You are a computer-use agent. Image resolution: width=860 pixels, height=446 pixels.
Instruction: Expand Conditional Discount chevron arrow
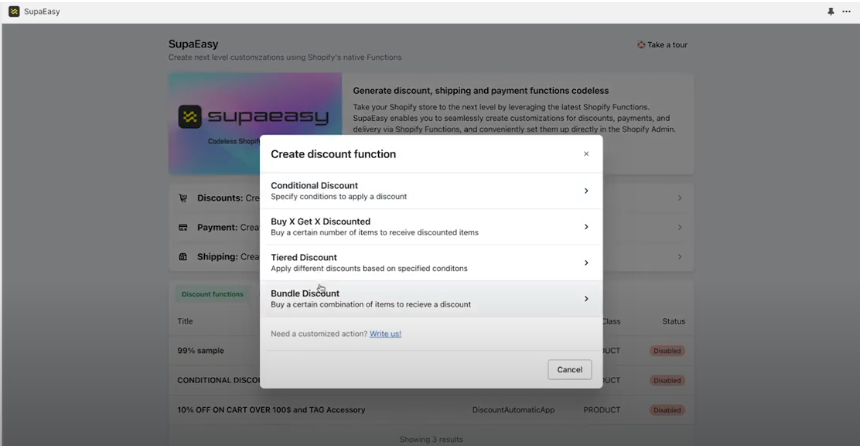tap(586, 191)
